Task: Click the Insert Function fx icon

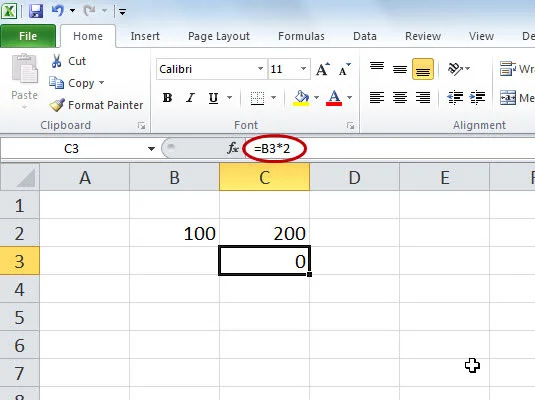Action: point(233,148)
